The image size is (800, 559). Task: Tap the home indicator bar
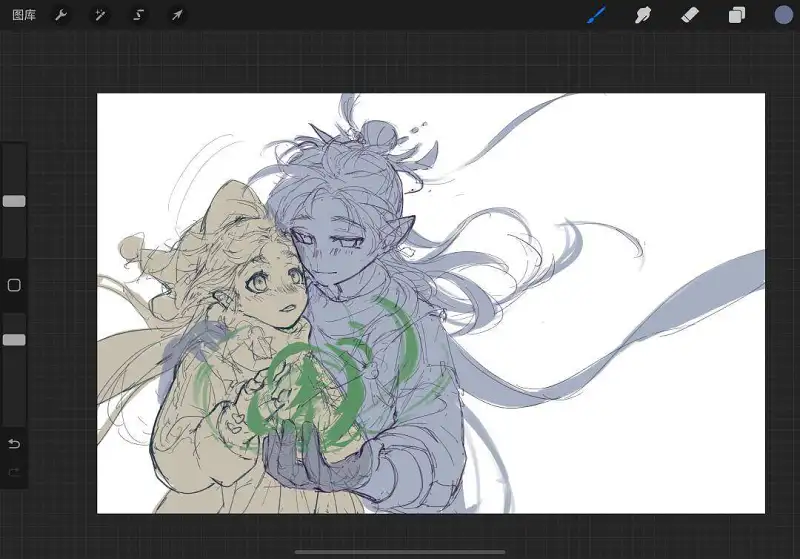[400, 552]
